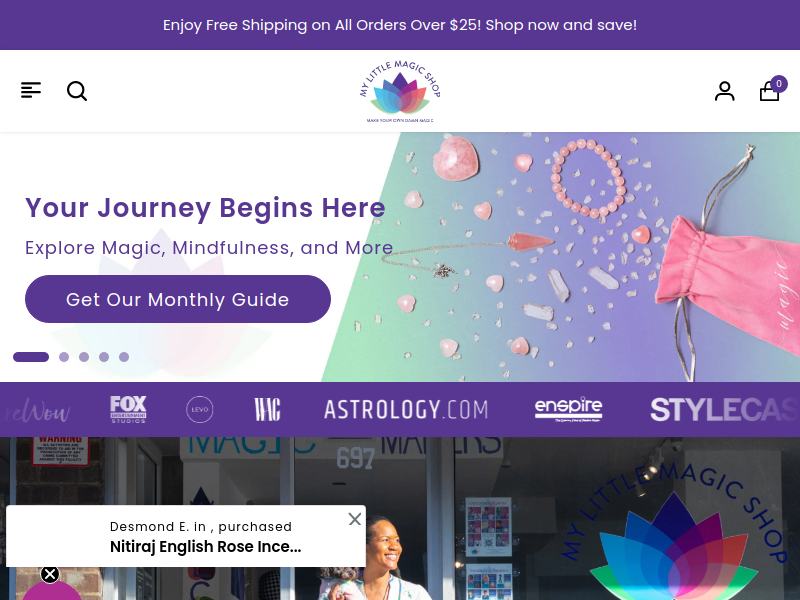Click the Enspire brand logo
This screenshot has height=600, width=800.
568,409
